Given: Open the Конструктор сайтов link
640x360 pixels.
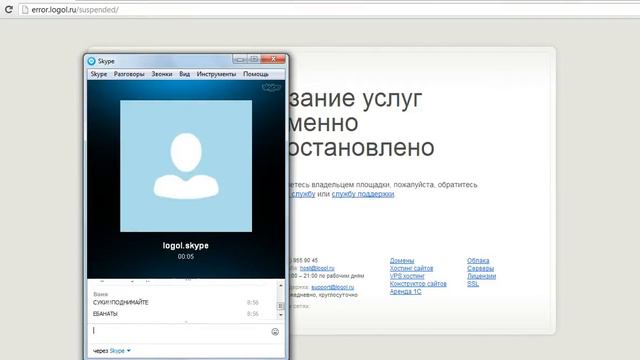Looking at the screenshot, I should pos(418,284).
